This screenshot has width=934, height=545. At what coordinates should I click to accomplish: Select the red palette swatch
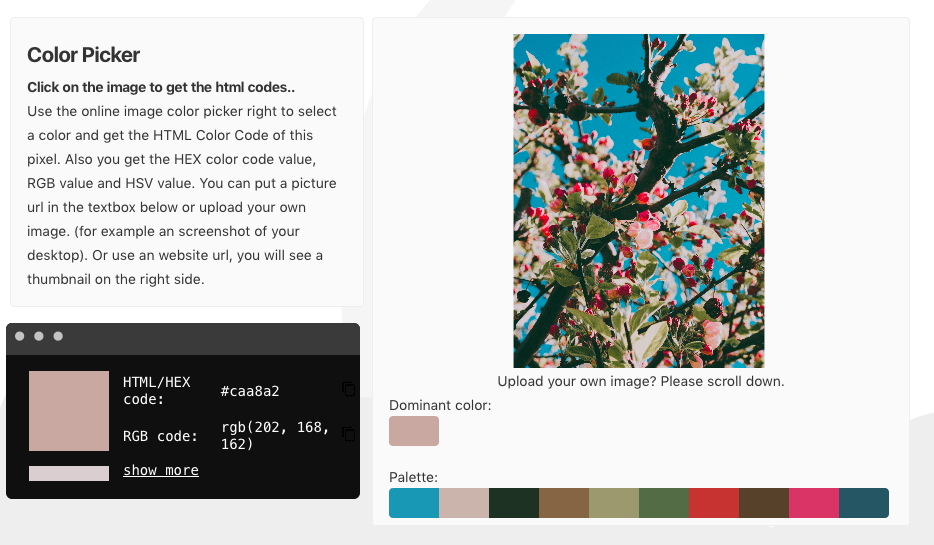pos(714,503)
